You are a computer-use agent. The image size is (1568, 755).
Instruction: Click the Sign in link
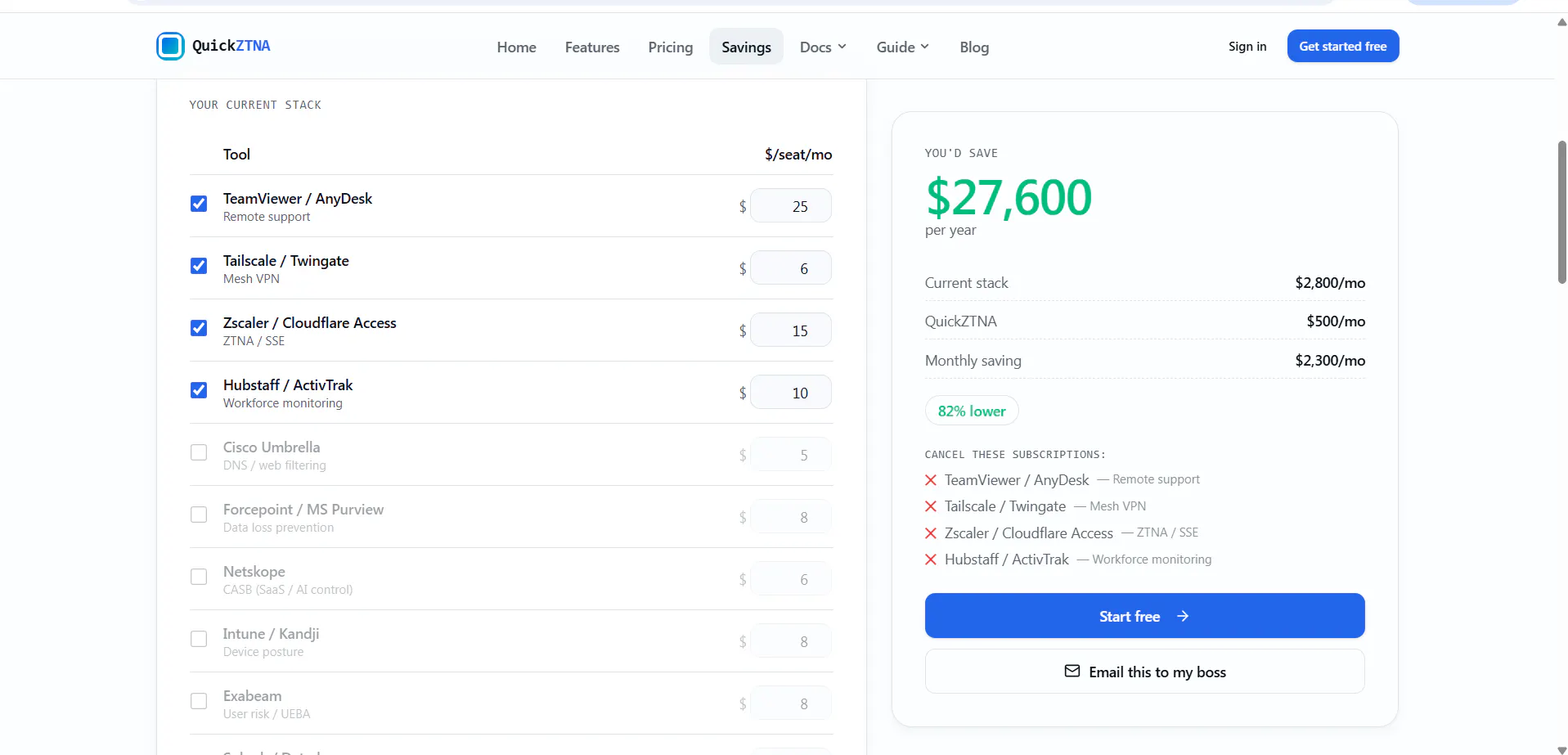pos(1247,47)
